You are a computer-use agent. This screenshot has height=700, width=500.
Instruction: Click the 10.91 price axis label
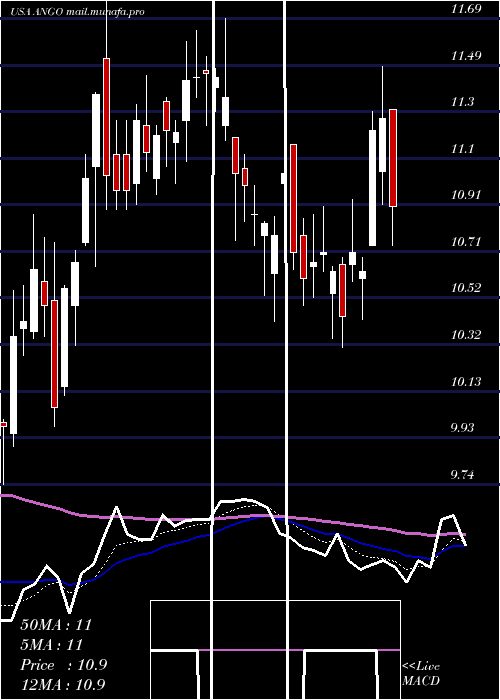466,195
